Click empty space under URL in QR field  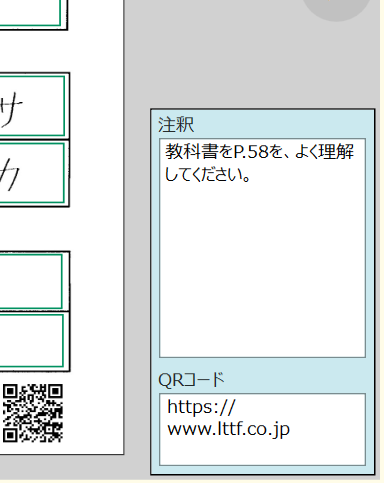[262, 453]
